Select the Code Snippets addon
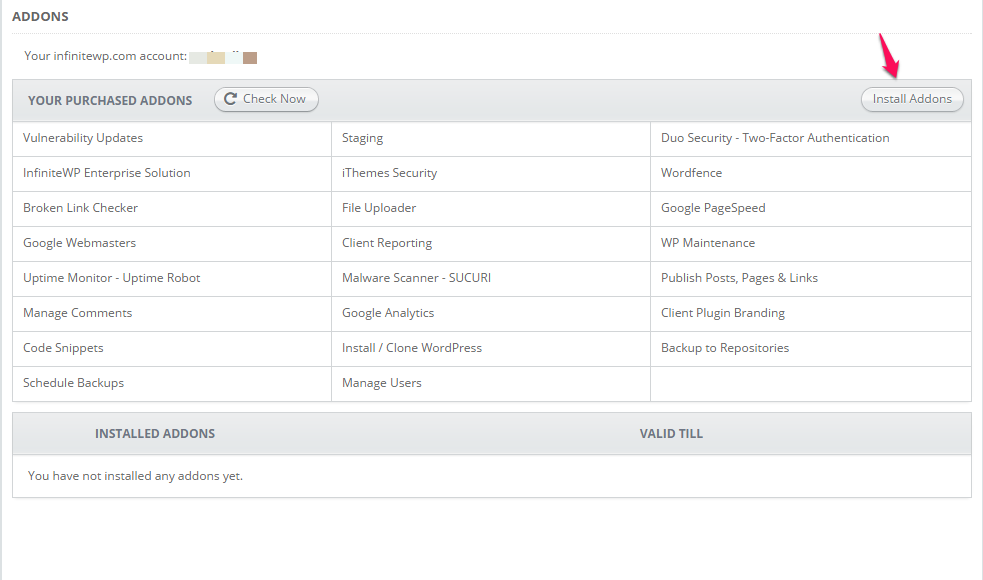 point(63,348)
